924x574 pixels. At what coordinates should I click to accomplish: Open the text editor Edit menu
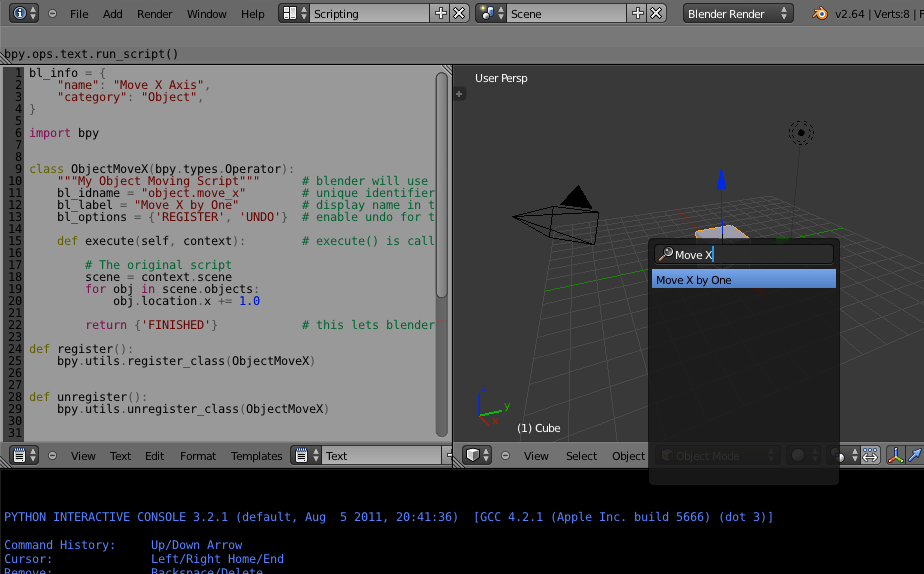tap(154, 456)
